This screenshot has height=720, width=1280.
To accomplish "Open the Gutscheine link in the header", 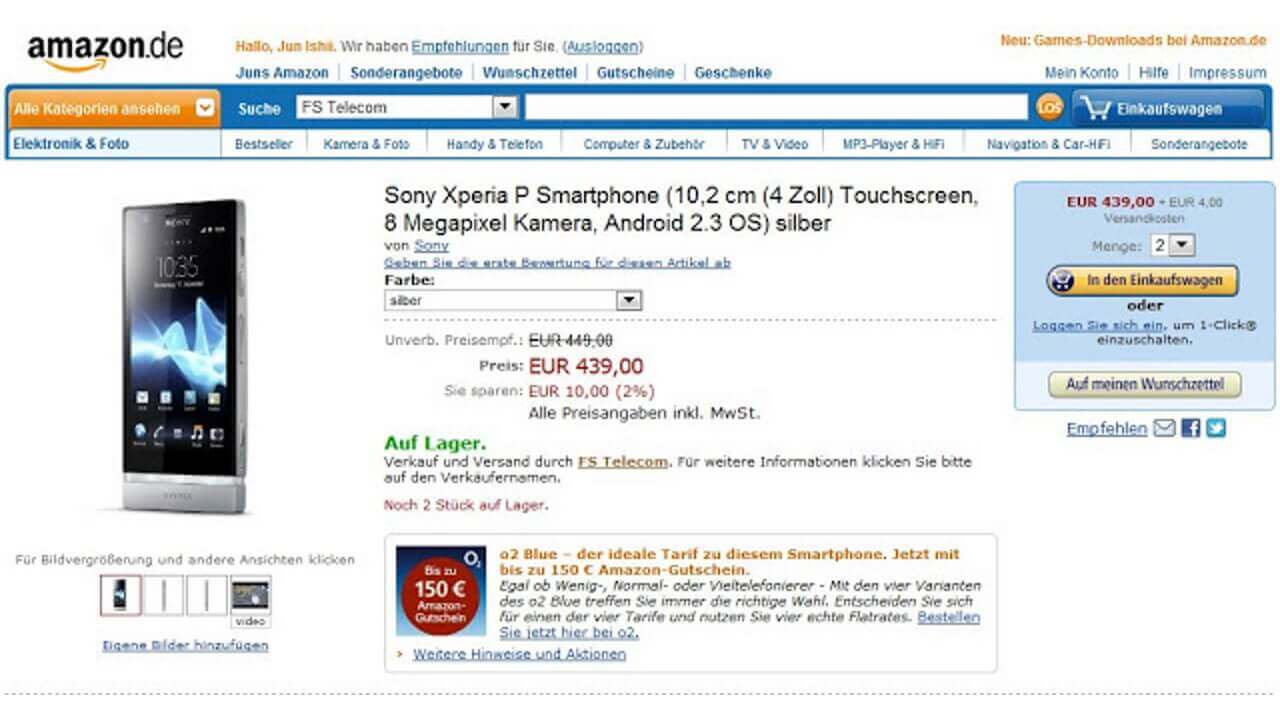I will pyautogui.click(x=635, y=73).
